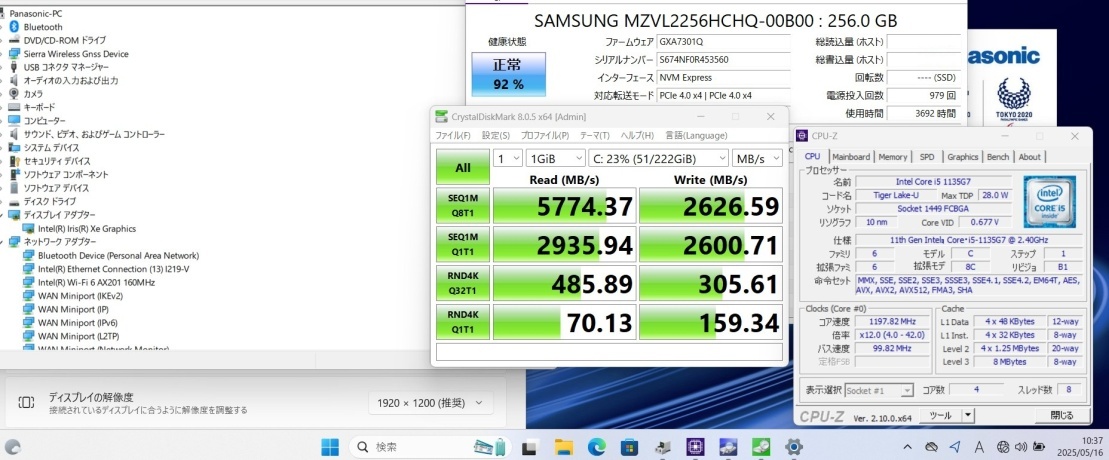Click the IME 'A' input mode indicator
This screenshot has height=460, width=1109.
(980, 447)
